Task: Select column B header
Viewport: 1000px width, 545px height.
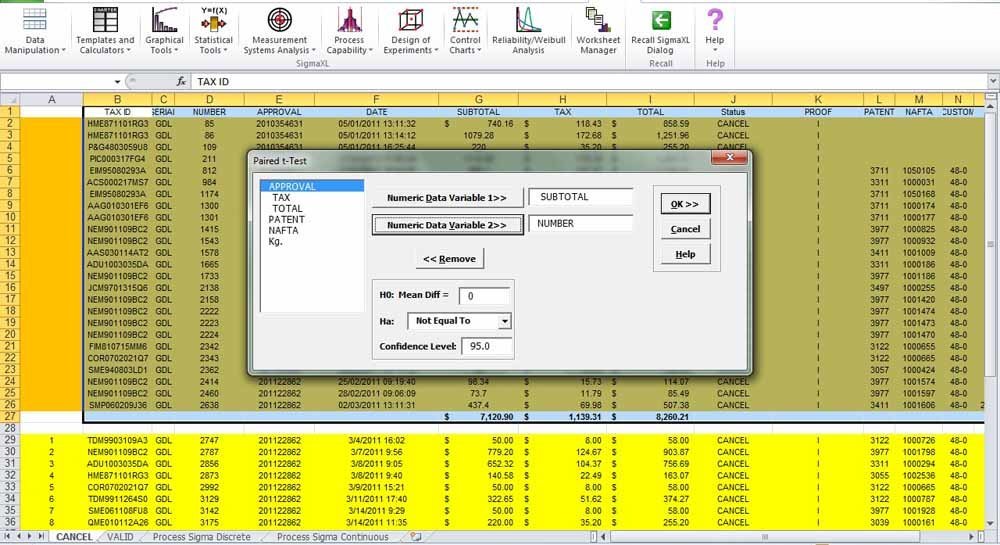Action: tap(117, 99)
